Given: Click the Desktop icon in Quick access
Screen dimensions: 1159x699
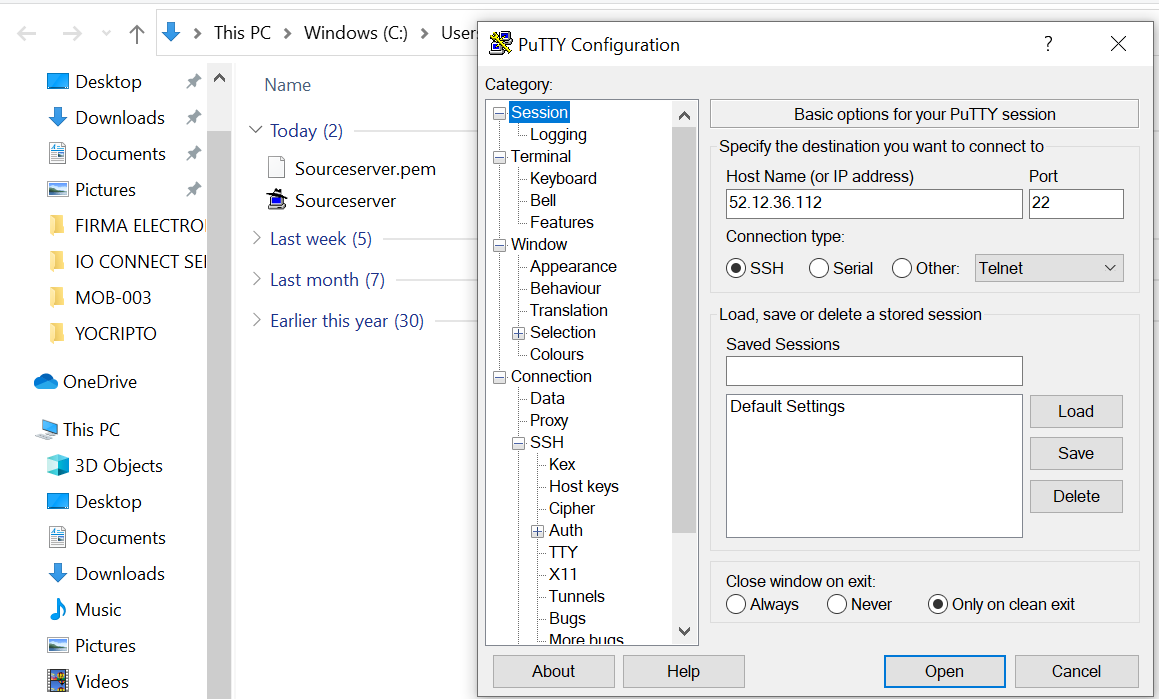Looking at the screenshot, I should tap(58, 81).
